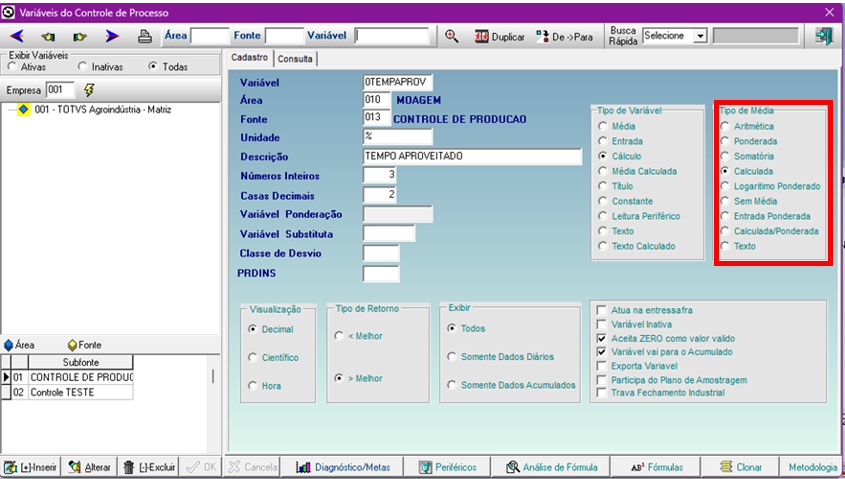Click the magnifier search icon

coord(452,36)
